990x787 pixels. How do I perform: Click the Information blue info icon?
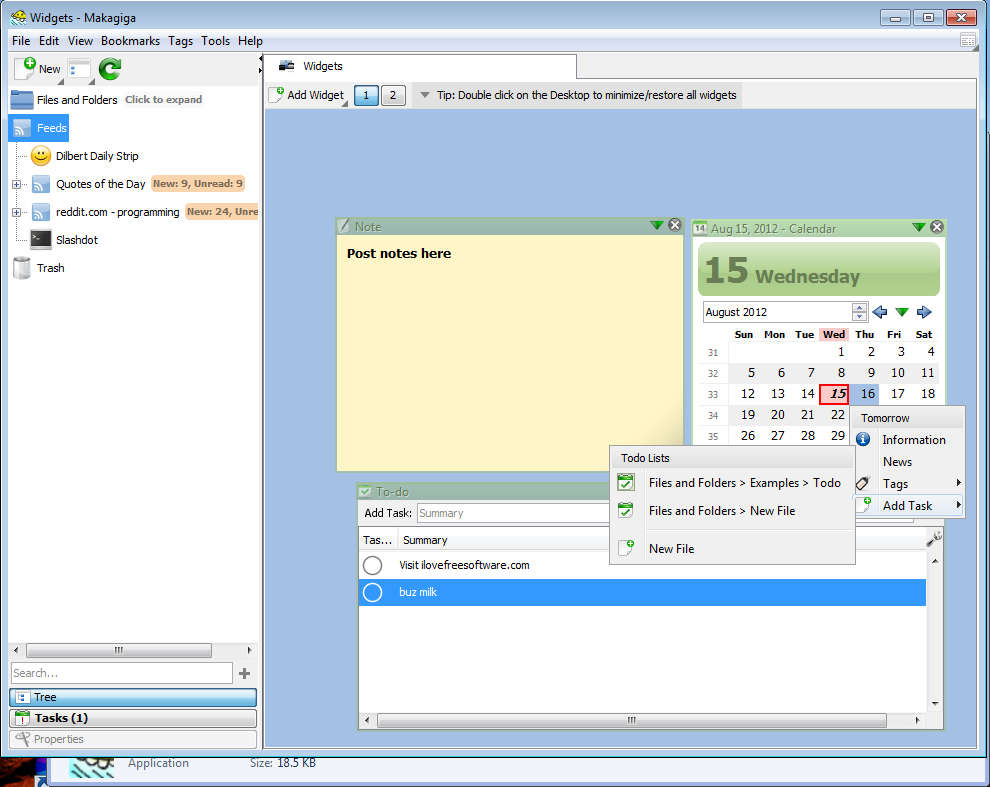pos(863,439)
